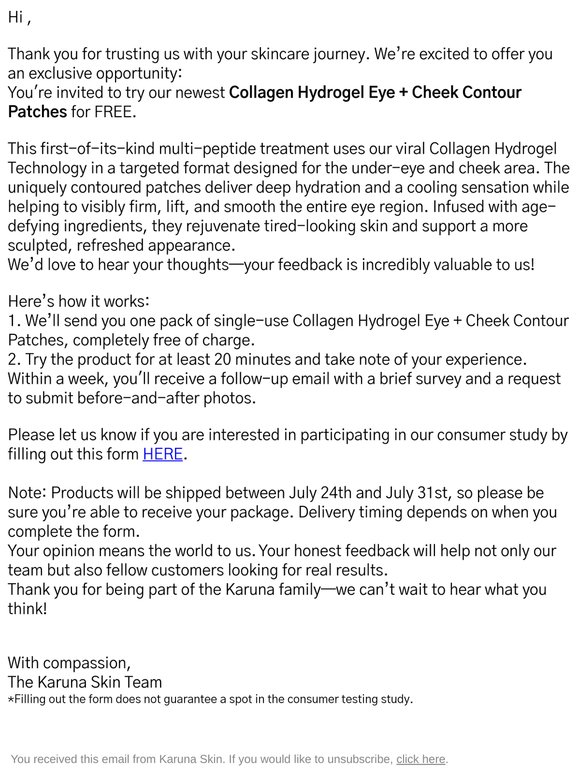Click the 'Hi ,' greeting line

(20, 17)
